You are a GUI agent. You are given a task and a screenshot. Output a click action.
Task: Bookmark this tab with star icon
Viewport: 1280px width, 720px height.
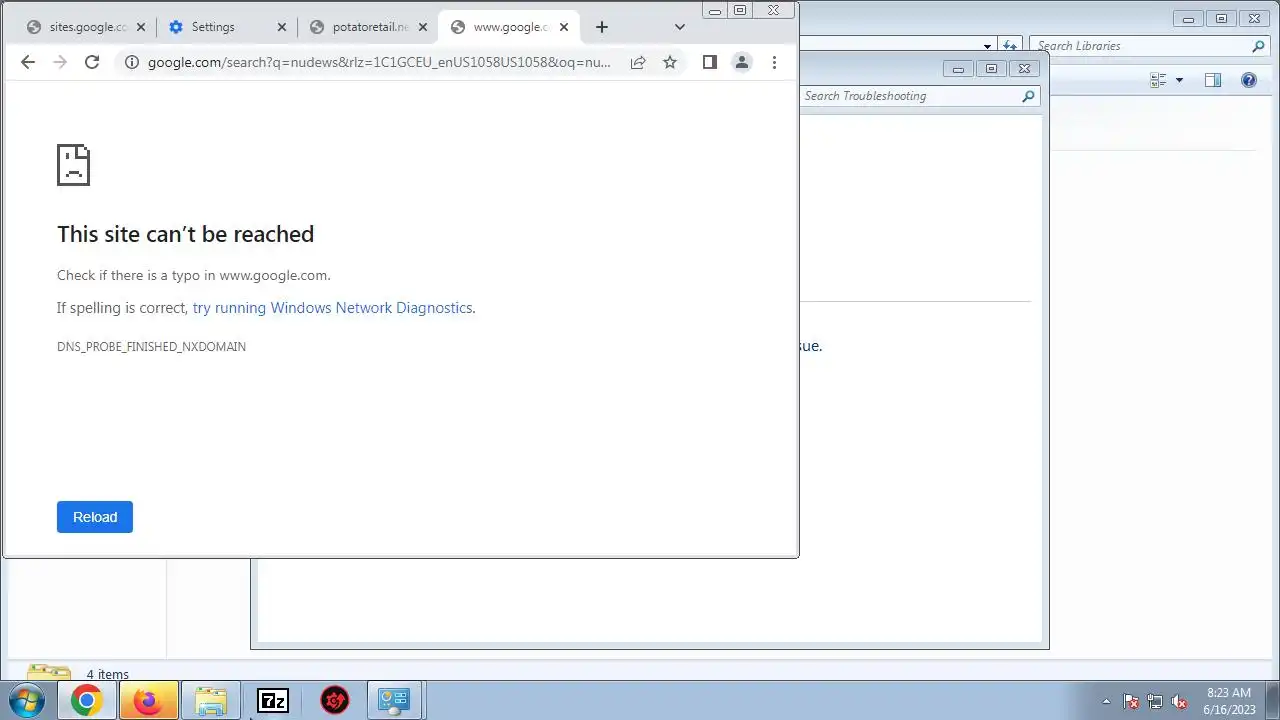point(670,62)
